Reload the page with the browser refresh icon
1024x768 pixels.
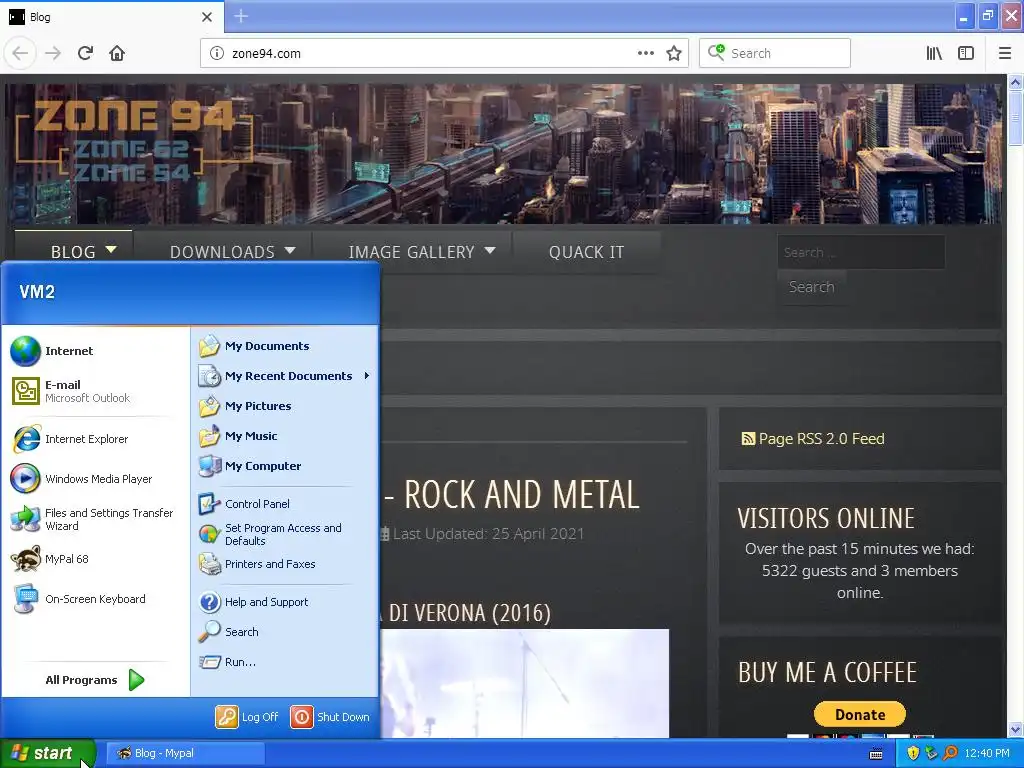85,53
